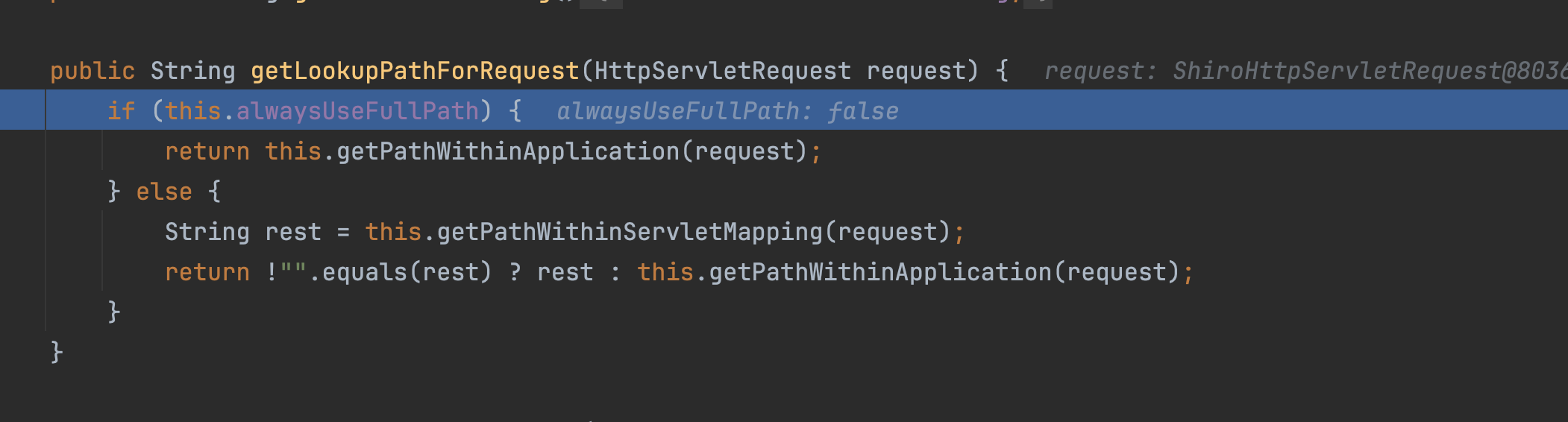Click the public keyword in method signature
The width and height of the screenshot is (1568, 422).
[x=92, y=71]
